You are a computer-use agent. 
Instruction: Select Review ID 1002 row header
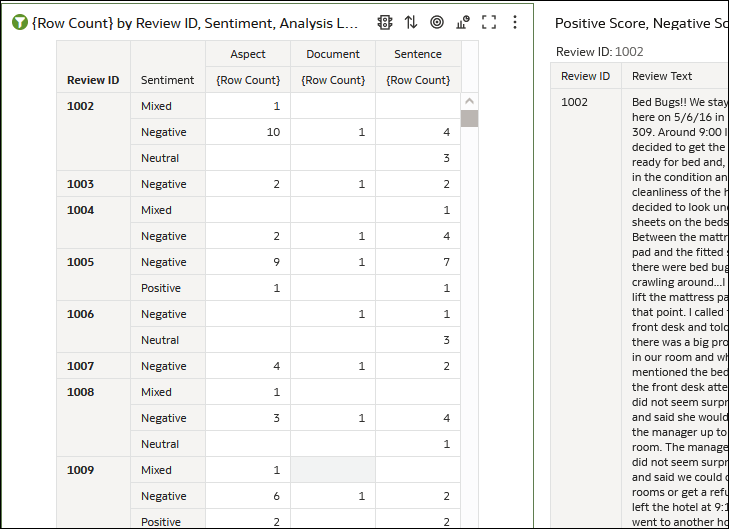click(81, 106)
